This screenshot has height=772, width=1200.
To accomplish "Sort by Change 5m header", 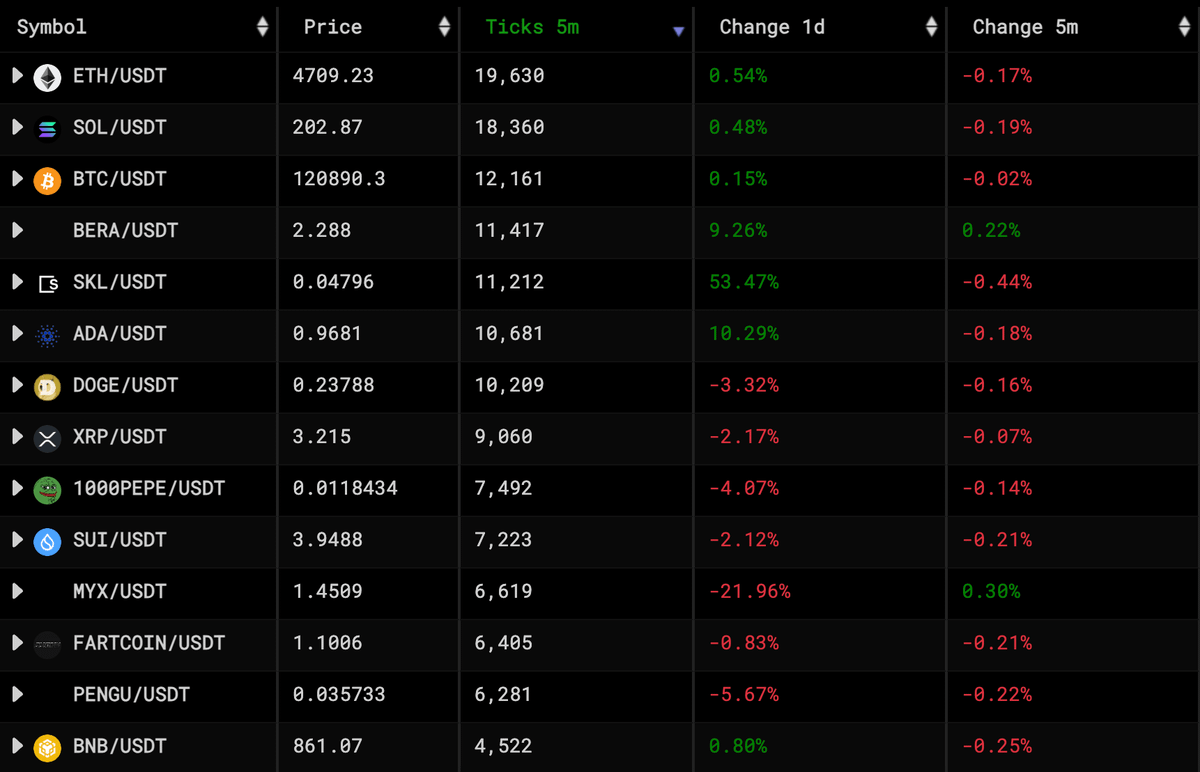I will tap(1185, 27).
